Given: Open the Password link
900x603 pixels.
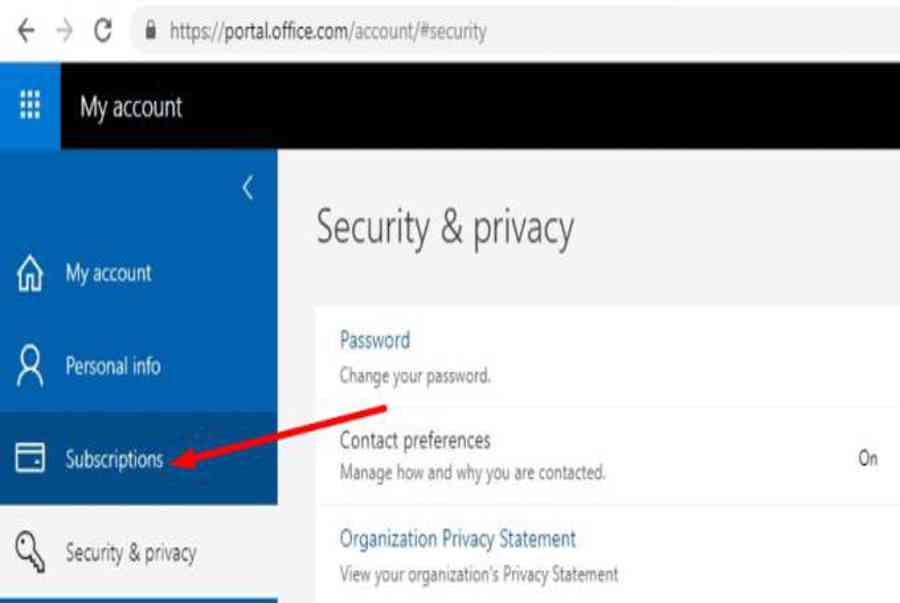Looking at the screenshot, I should (x=375, y=340).
